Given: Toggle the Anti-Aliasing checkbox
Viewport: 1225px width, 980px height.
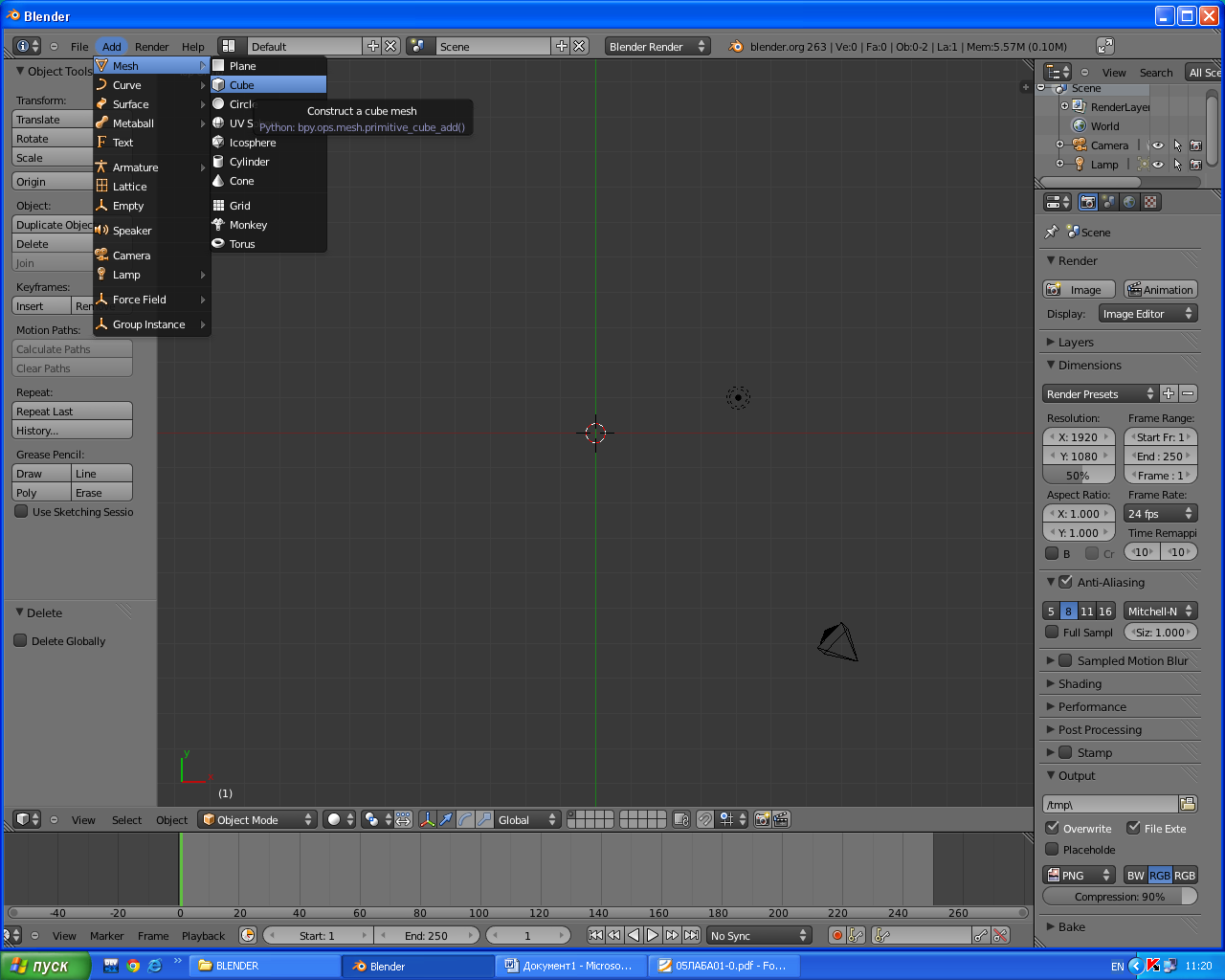Looking at the screenshot, I should pyautogui.click(x=1065, y=581).
